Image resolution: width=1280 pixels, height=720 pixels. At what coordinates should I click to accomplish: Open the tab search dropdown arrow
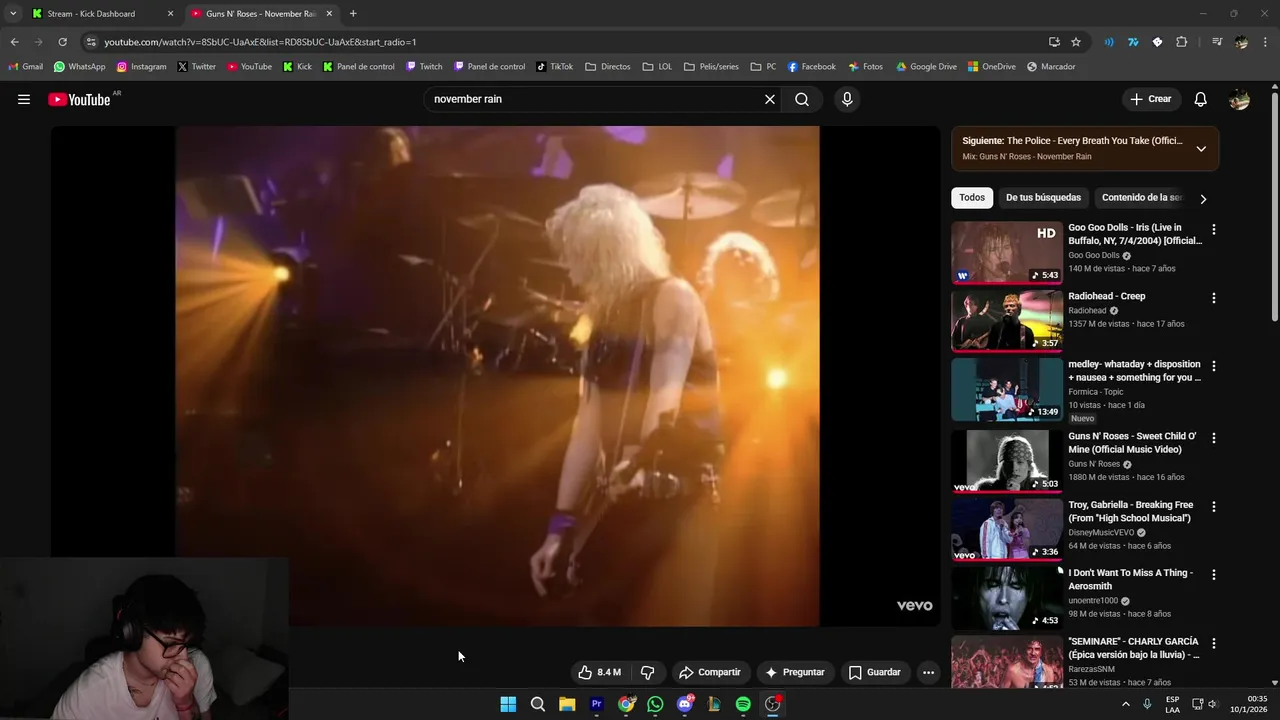(x=13, y=14)
